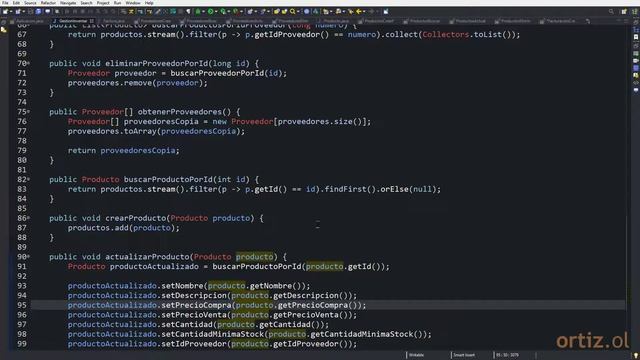Expand the Search toolbar dropdown arrow
Image resolution: width=640 pixels, height=360 pixels.
coord(298,11)
